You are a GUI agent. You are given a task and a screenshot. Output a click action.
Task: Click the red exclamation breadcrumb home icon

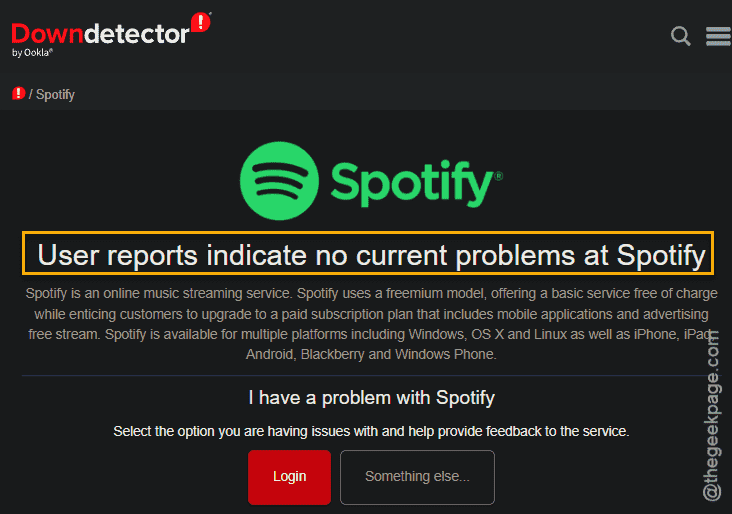tap(18, 94)
